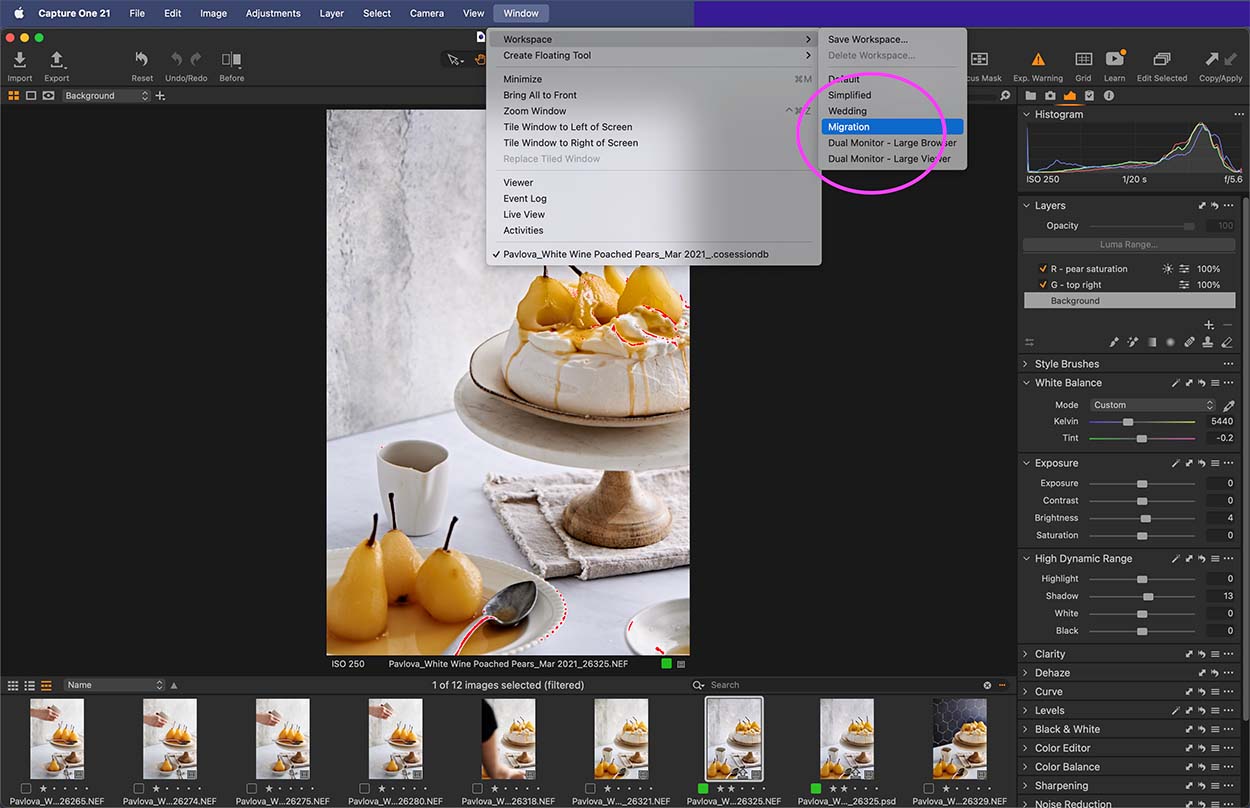Click the Import icon
This screenshot has height=808, width=1250.
coord(19,60)
